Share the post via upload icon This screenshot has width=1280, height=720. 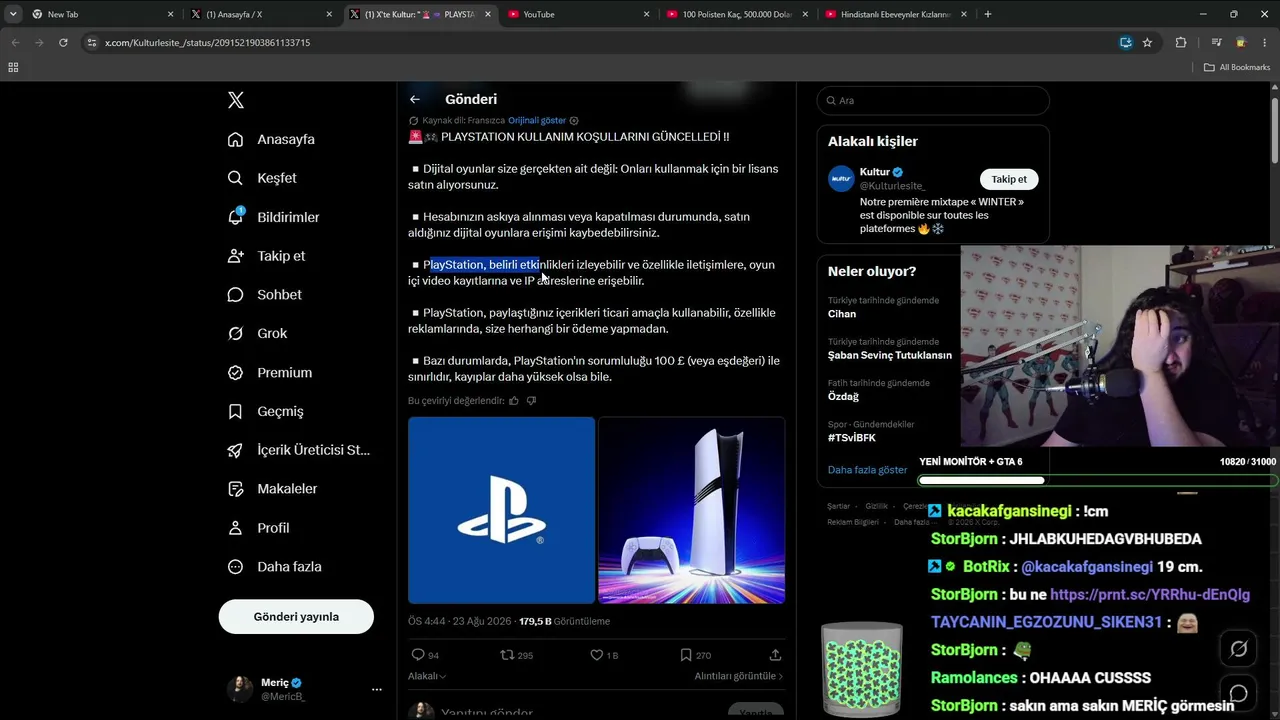(775, 655)
